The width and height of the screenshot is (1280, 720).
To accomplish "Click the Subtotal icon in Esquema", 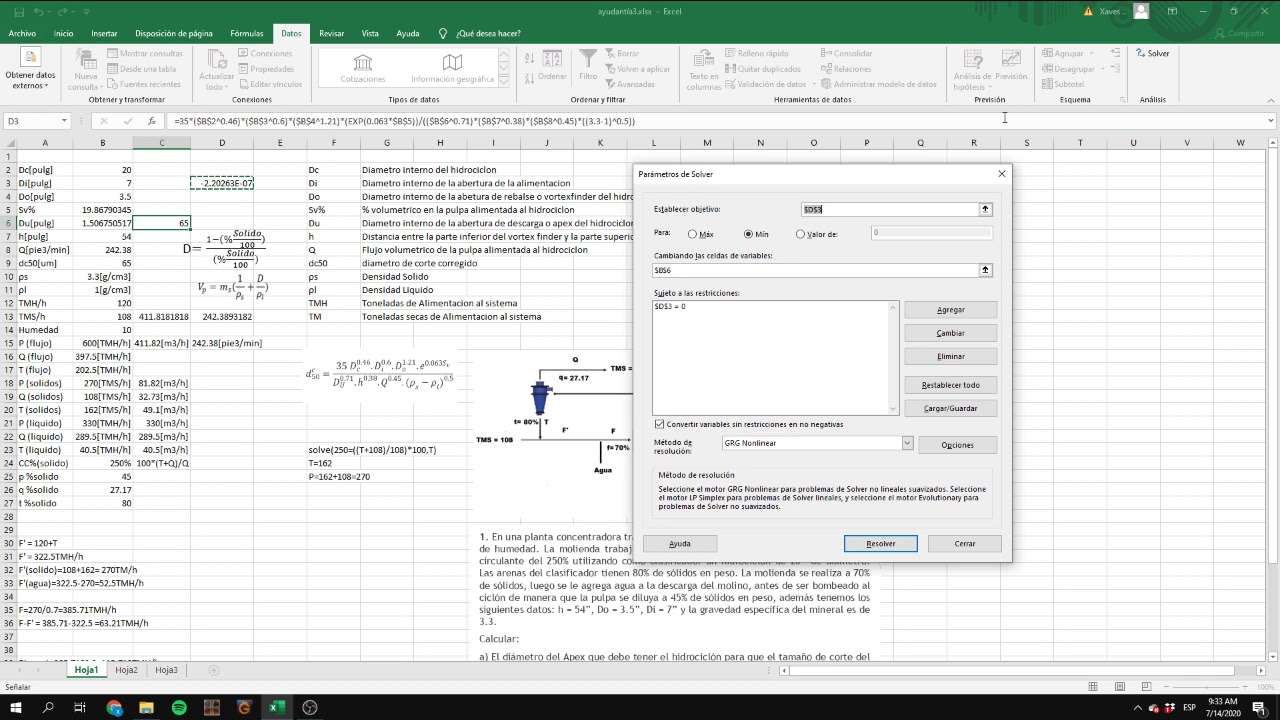I will [x=1048, y=84].
